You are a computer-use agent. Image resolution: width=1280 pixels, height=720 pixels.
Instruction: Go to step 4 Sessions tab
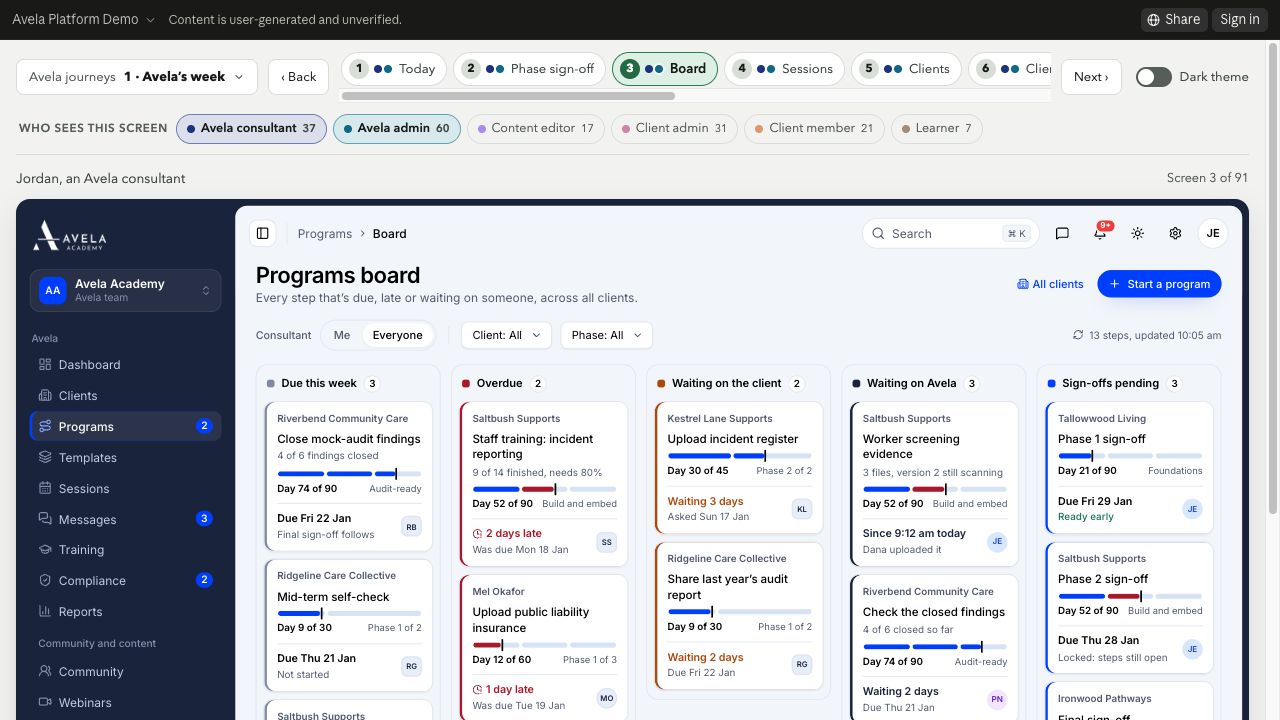[785, 69]
